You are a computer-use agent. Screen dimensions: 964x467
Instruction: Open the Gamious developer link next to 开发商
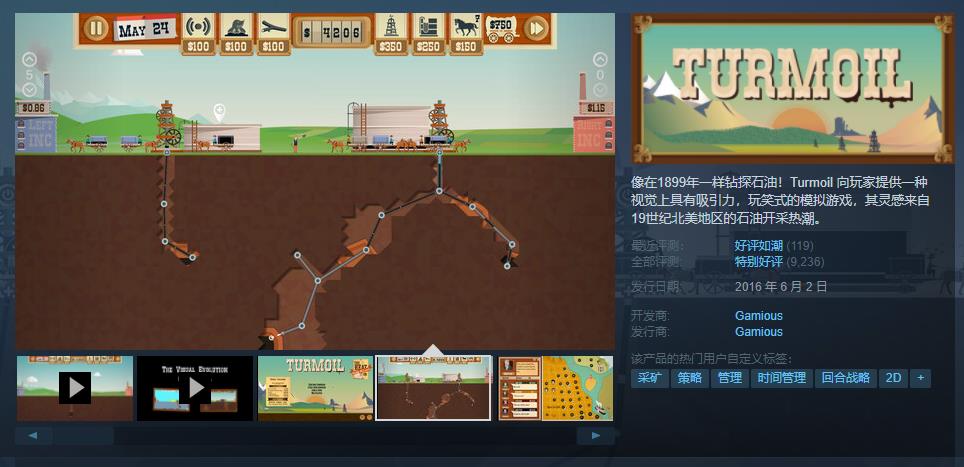click(x=759, y=316)
